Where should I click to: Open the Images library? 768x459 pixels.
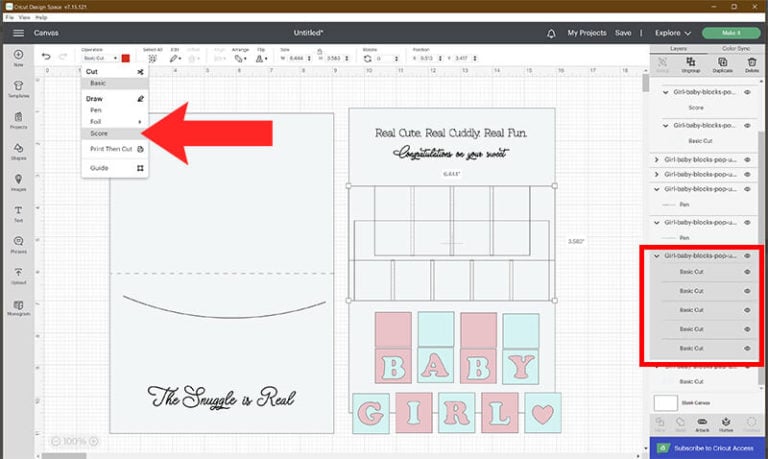point(18,182)
